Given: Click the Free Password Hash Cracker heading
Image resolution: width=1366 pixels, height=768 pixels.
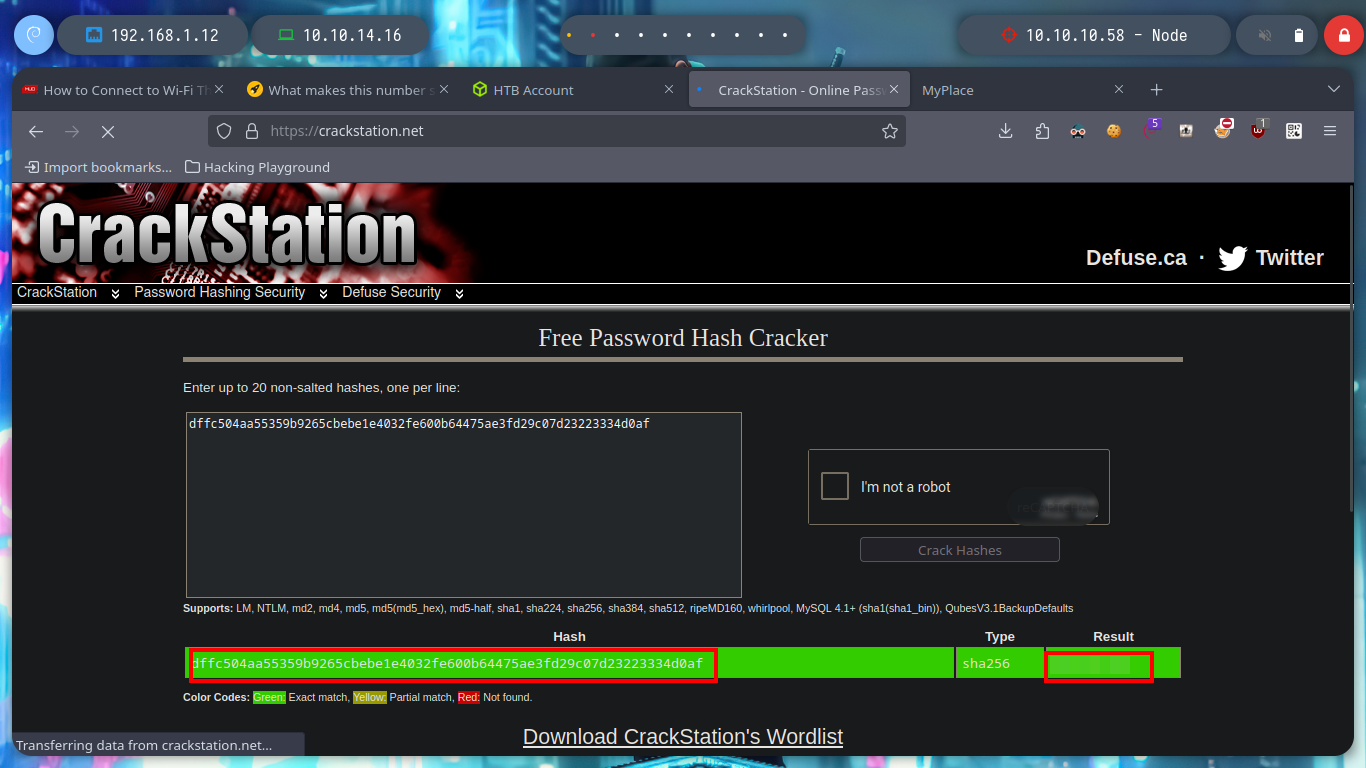Looking at the screenshot, I should coord(683,338).
